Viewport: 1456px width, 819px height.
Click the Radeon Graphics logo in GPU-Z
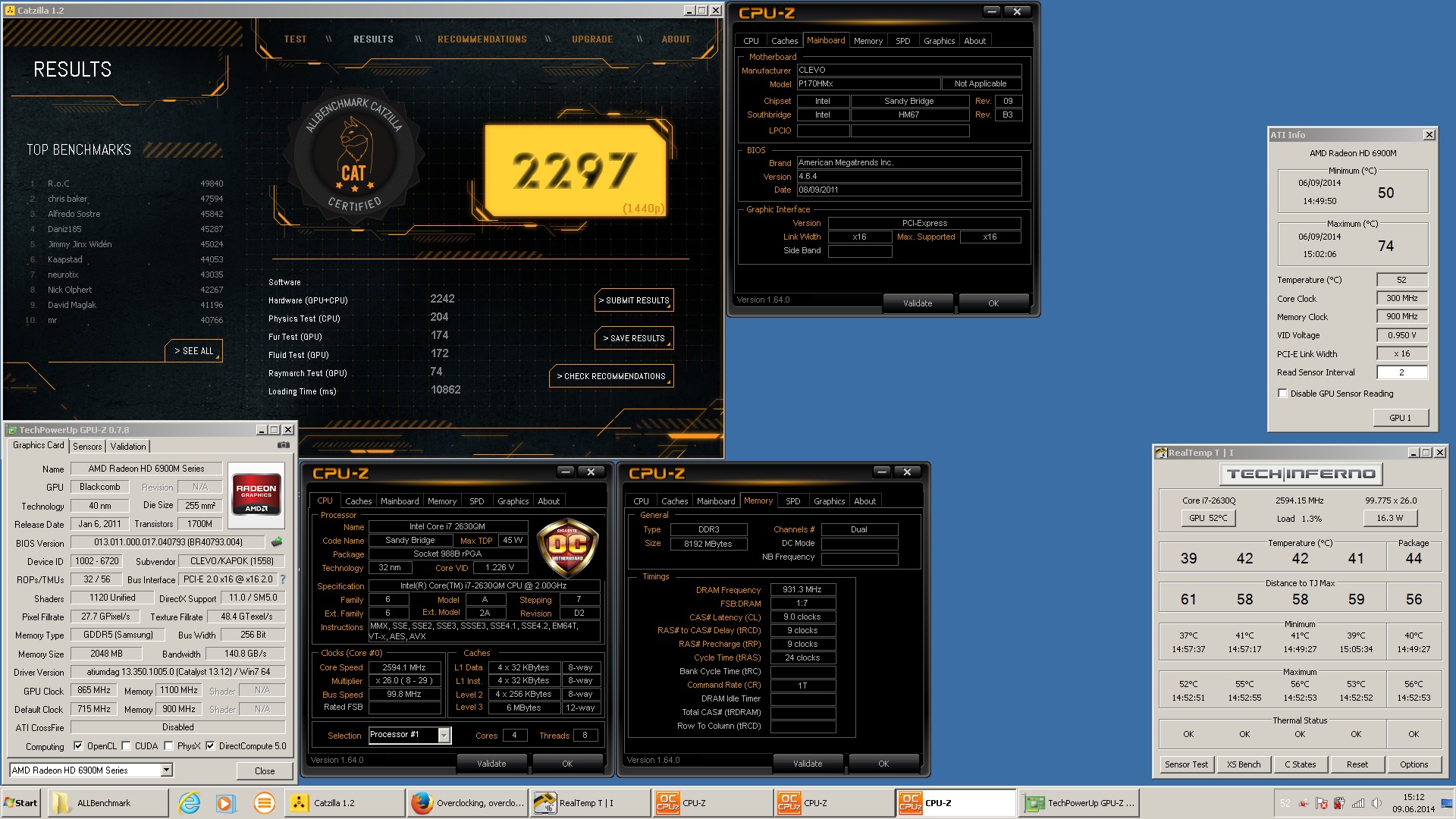click(256, 494)
